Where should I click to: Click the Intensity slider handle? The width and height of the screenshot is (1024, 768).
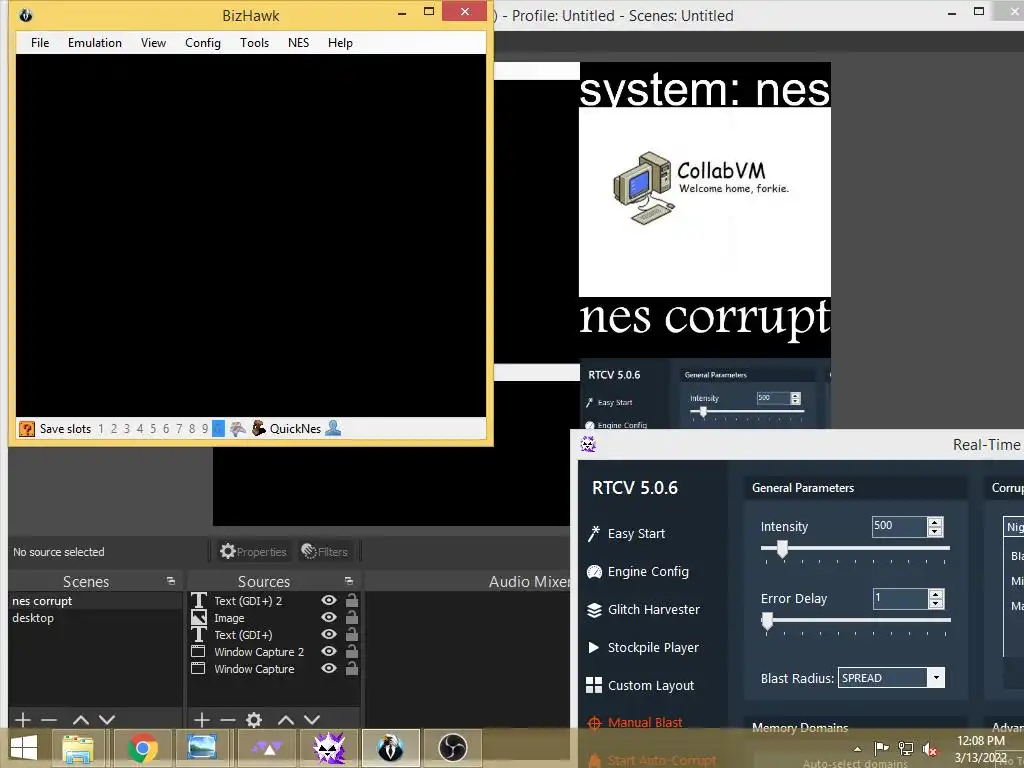point(782,549)
